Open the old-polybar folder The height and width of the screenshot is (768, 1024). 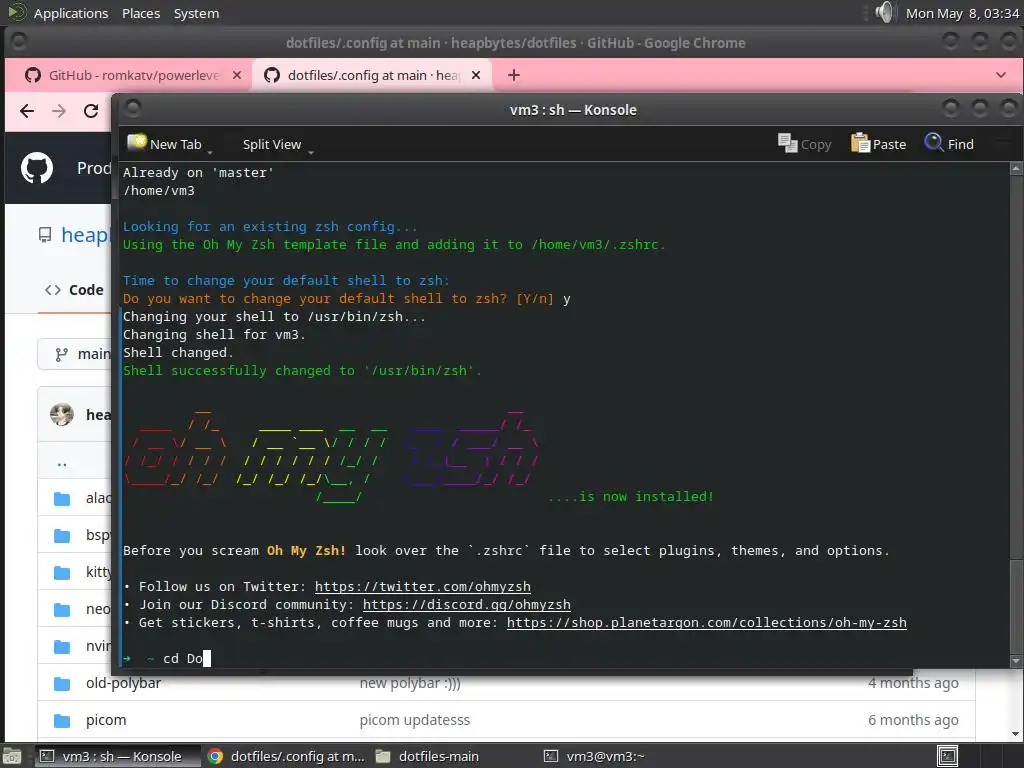[123, 683]
